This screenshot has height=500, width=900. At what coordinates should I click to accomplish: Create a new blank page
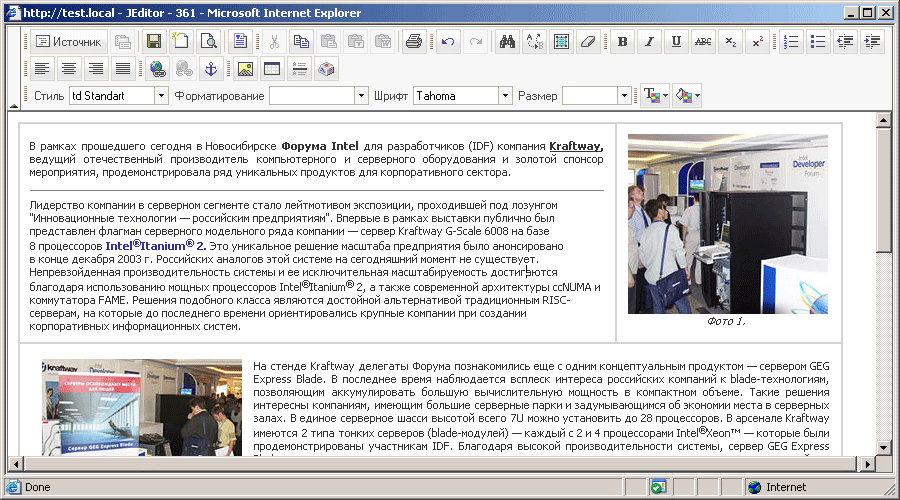click(181, 41)
